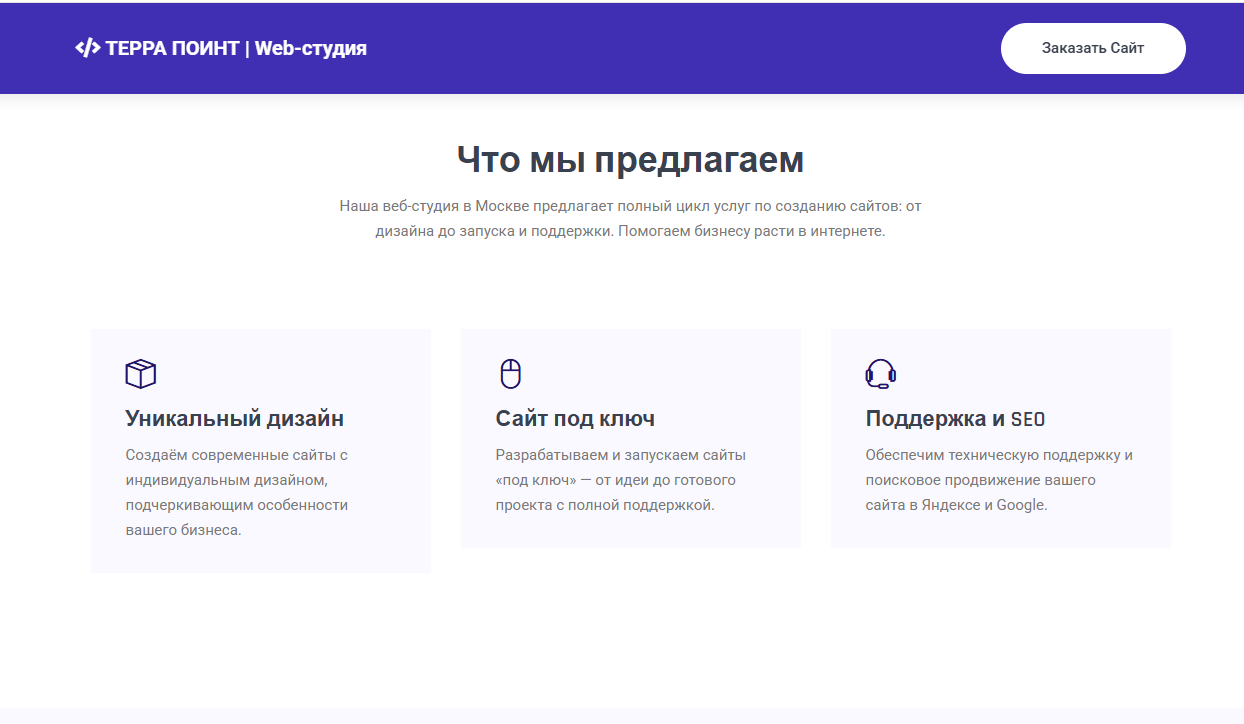The height and width of the screenshot is (724, 1244).
Task: Click the box icon above Уникальный дизайн
Action: [x=141, y=374]
